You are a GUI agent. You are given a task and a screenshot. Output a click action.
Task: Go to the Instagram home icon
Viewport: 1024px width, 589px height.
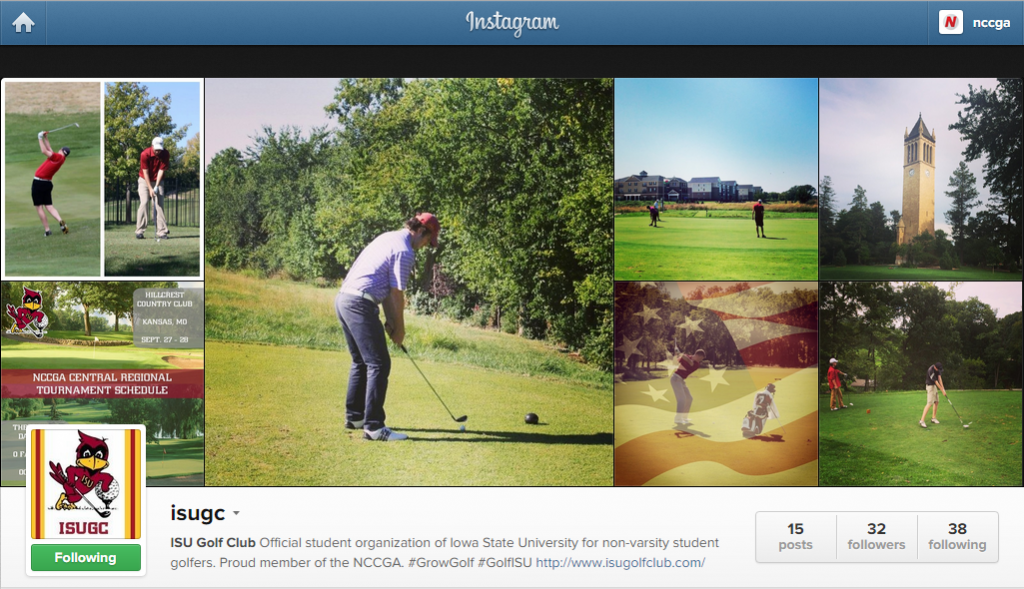point(23,23)
